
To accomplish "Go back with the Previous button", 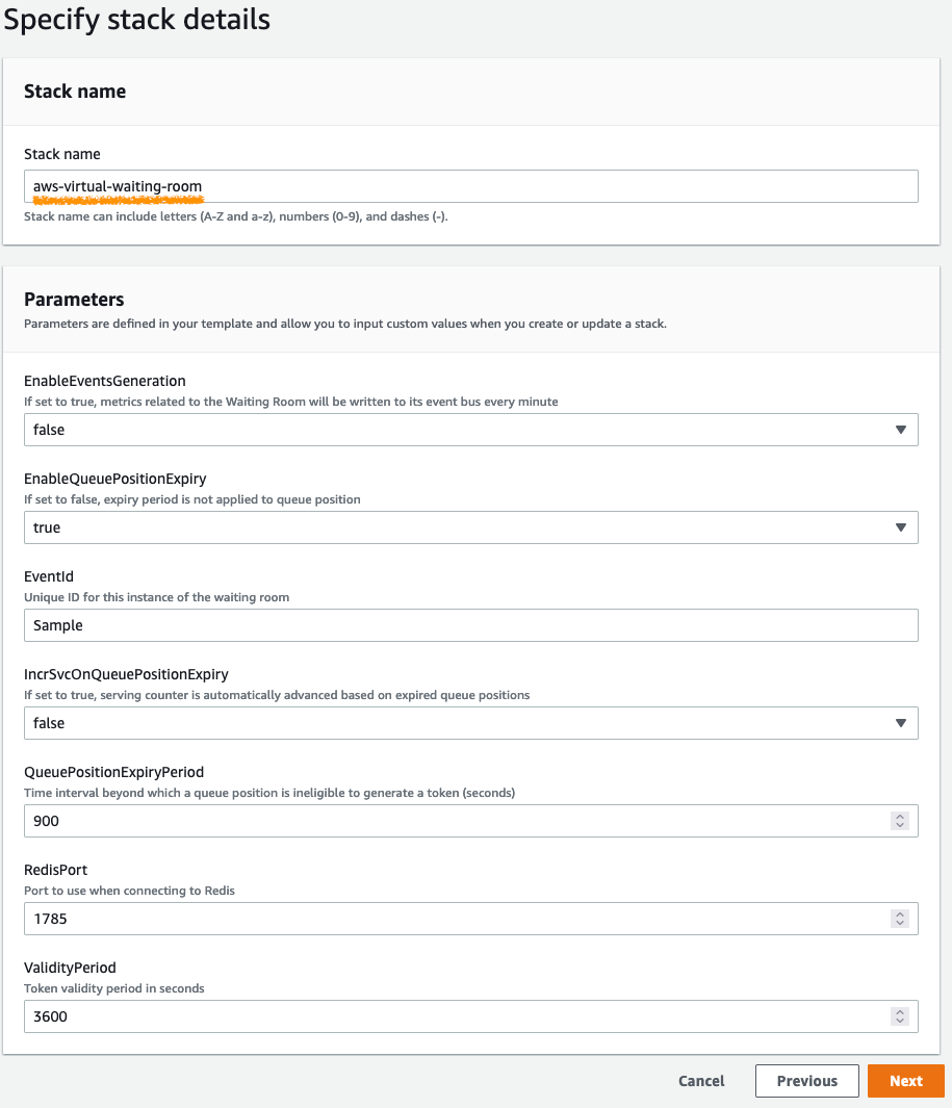I will pyautogui.click(x=806, y=1081).
